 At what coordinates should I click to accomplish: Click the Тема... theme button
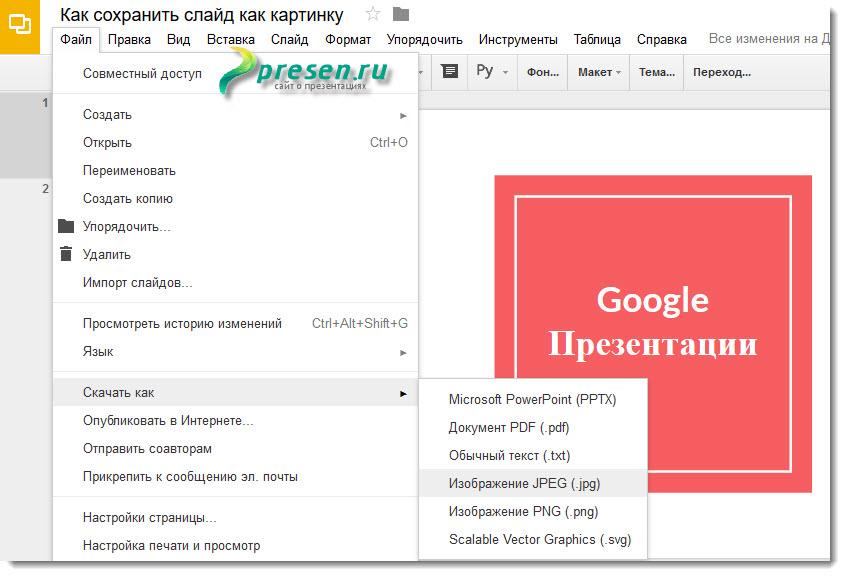tap(657, 72)
